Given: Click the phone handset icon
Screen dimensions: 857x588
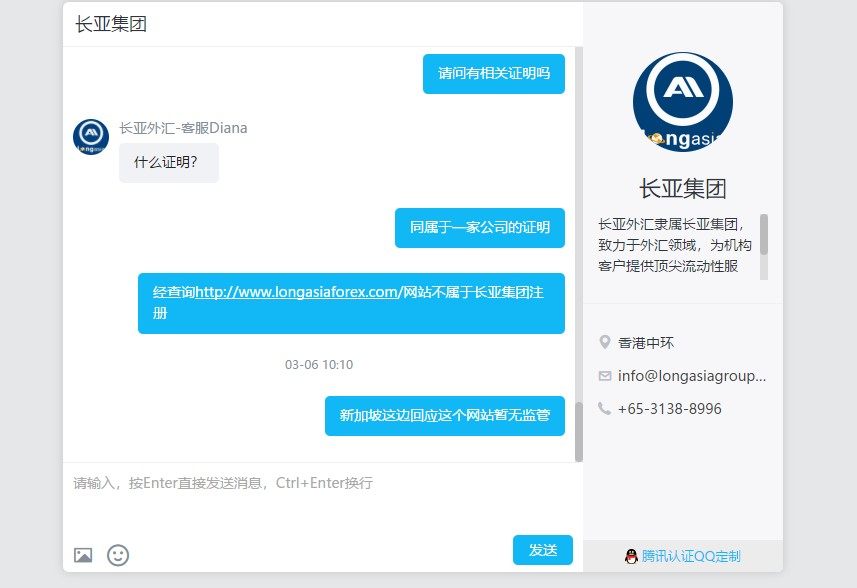Looking at the screenshot, I should click(604, 408).
